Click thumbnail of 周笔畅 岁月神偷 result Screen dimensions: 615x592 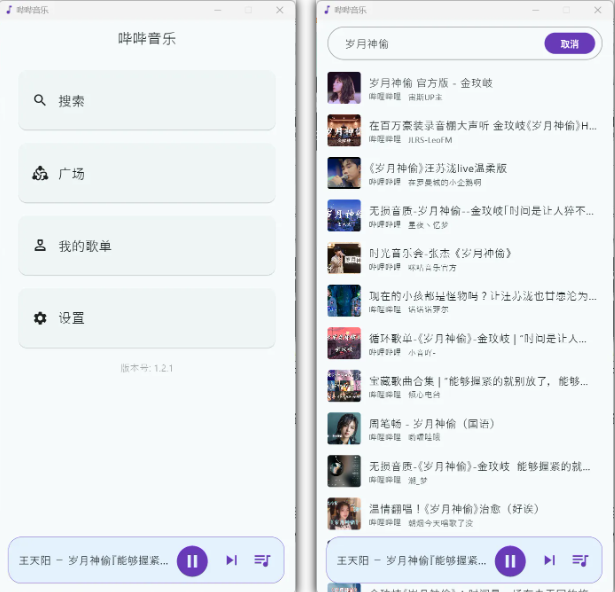[x=344, y=428]
